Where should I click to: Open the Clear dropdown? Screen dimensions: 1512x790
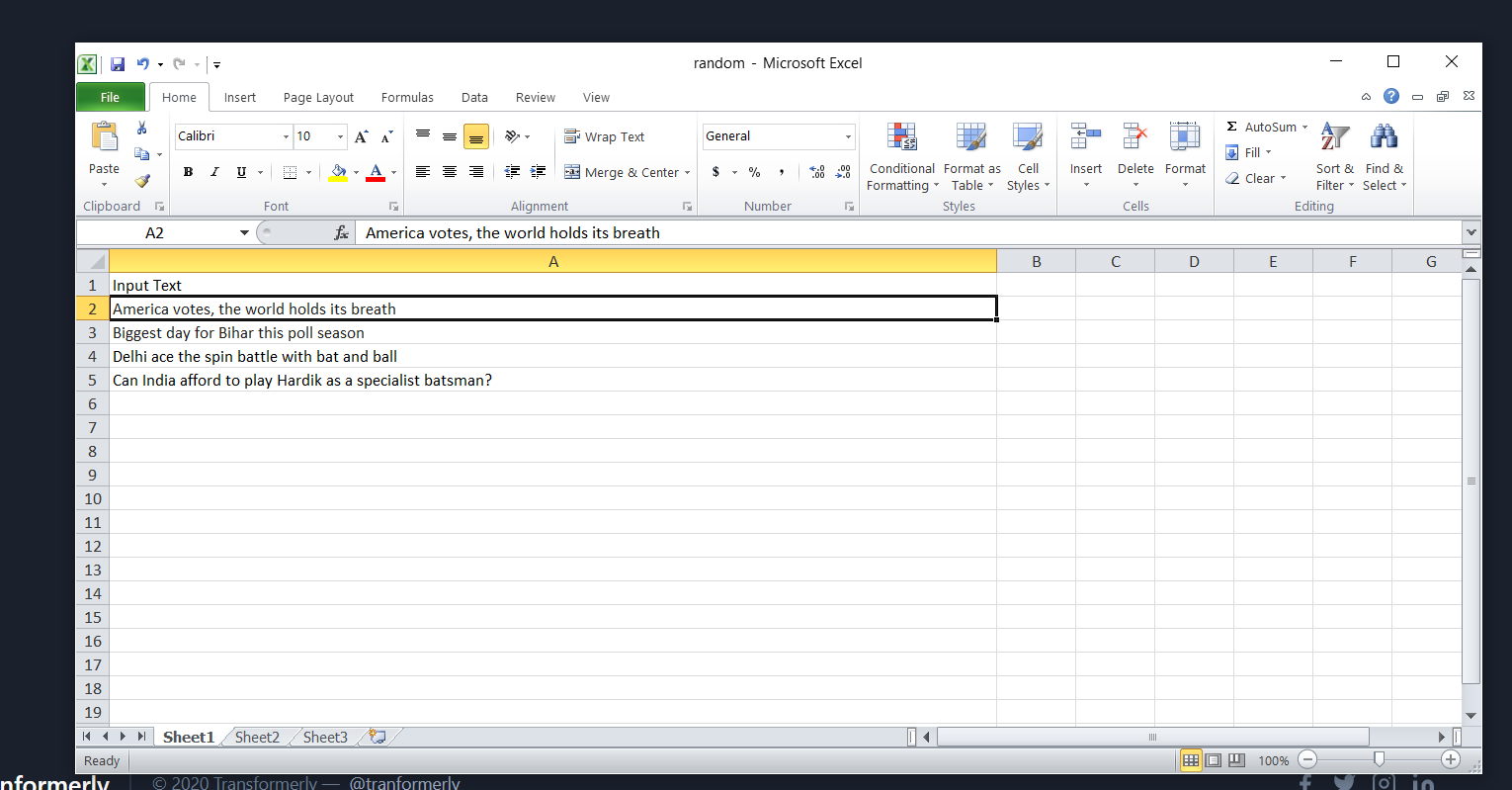point(1256,178)
